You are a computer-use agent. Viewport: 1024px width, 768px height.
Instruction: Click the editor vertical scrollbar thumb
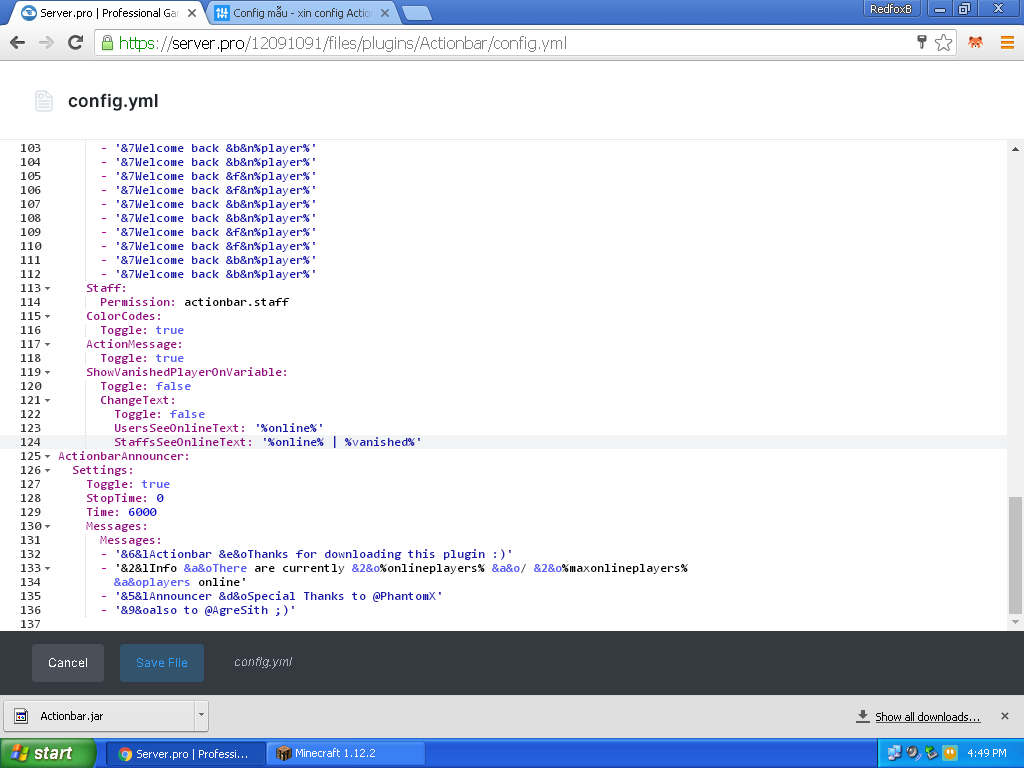point(1015,553)
